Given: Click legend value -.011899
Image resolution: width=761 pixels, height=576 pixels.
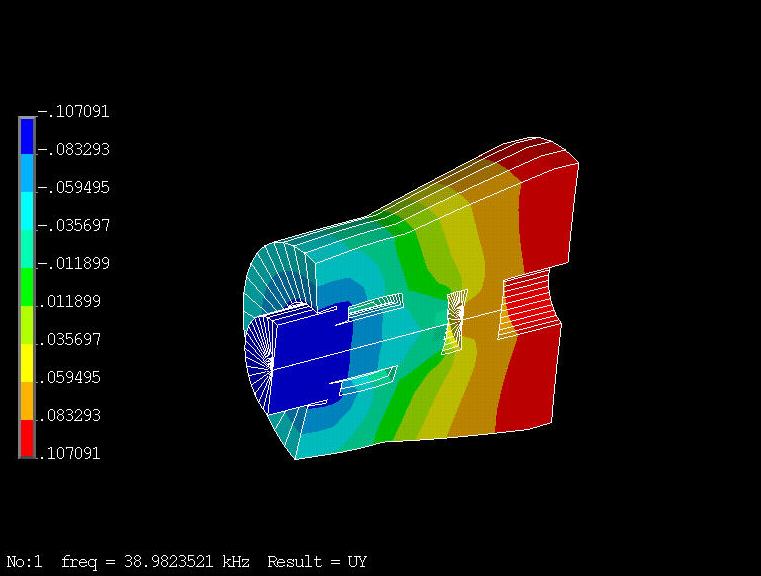Looking at the screenshot, I should [73, 263].
